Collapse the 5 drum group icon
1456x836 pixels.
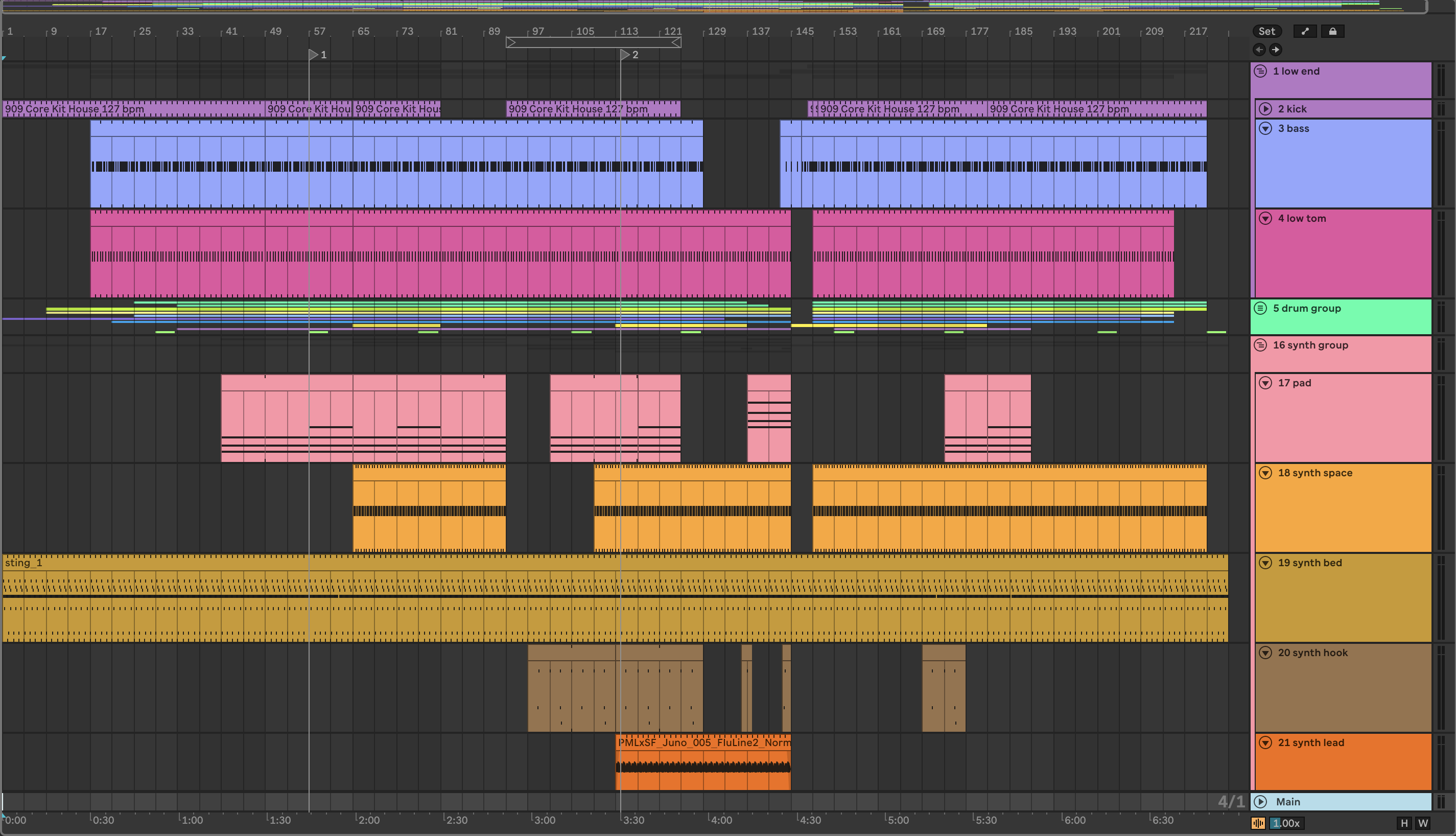[1260, 308]
